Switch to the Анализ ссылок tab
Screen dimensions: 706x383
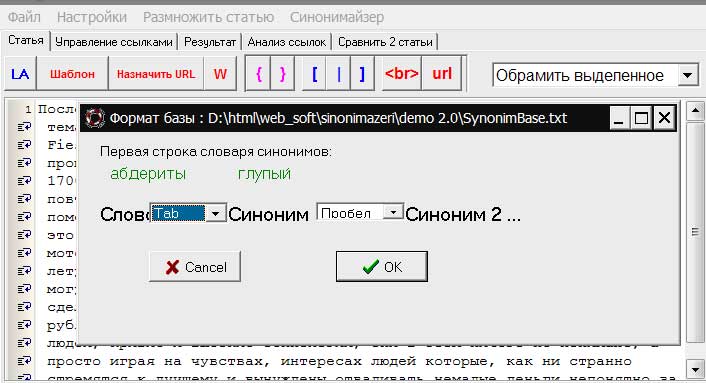287,42
